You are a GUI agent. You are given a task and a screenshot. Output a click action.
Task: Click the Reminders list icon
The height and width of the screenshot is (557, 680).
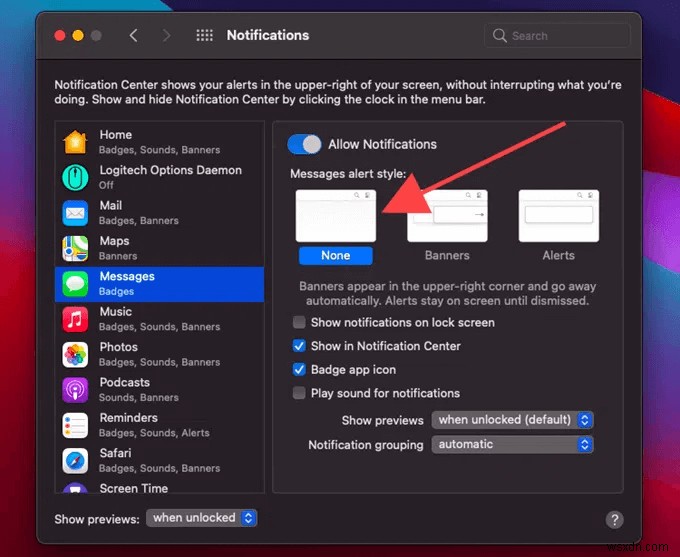[x=75, y=425]
